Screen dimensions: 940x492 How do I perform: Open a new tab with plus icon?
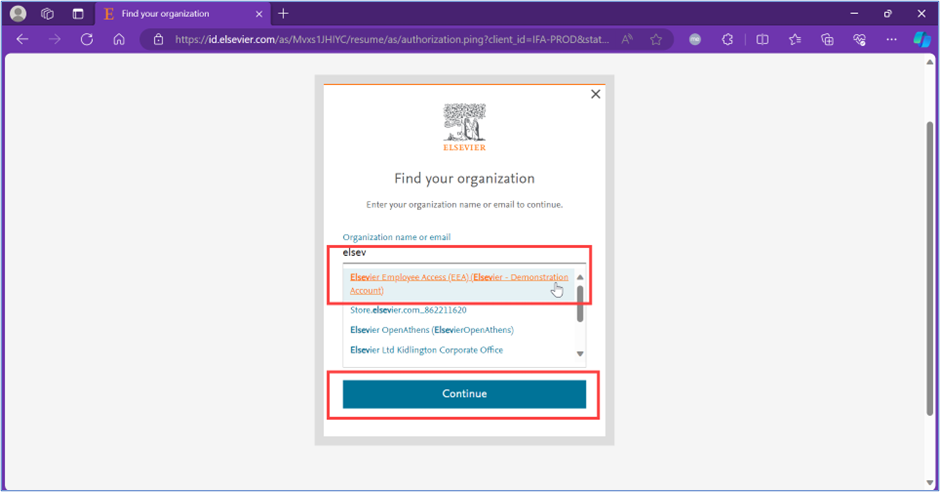[284, 13]
